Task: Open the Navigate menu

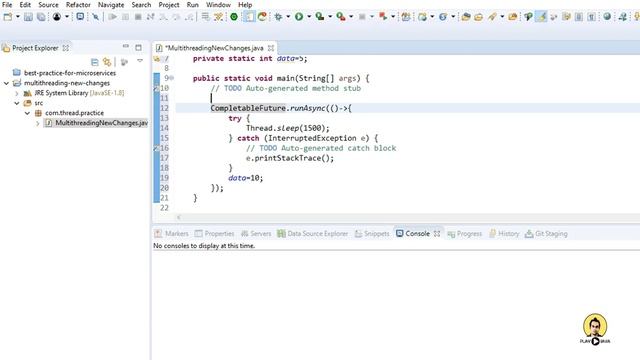Action: (x=111, y=4)
